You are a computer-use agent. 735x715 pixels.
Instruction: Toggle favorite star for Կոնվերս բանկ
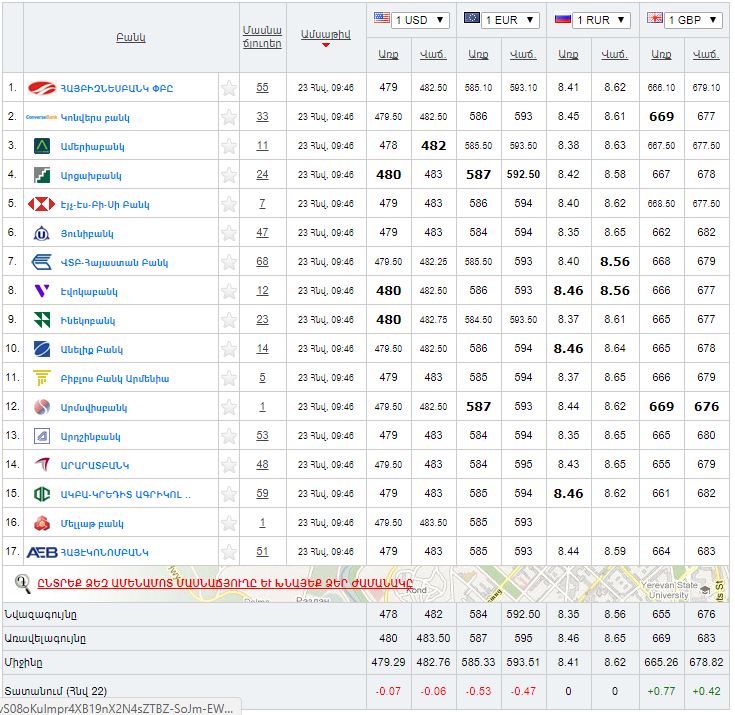tap(229, 117)
